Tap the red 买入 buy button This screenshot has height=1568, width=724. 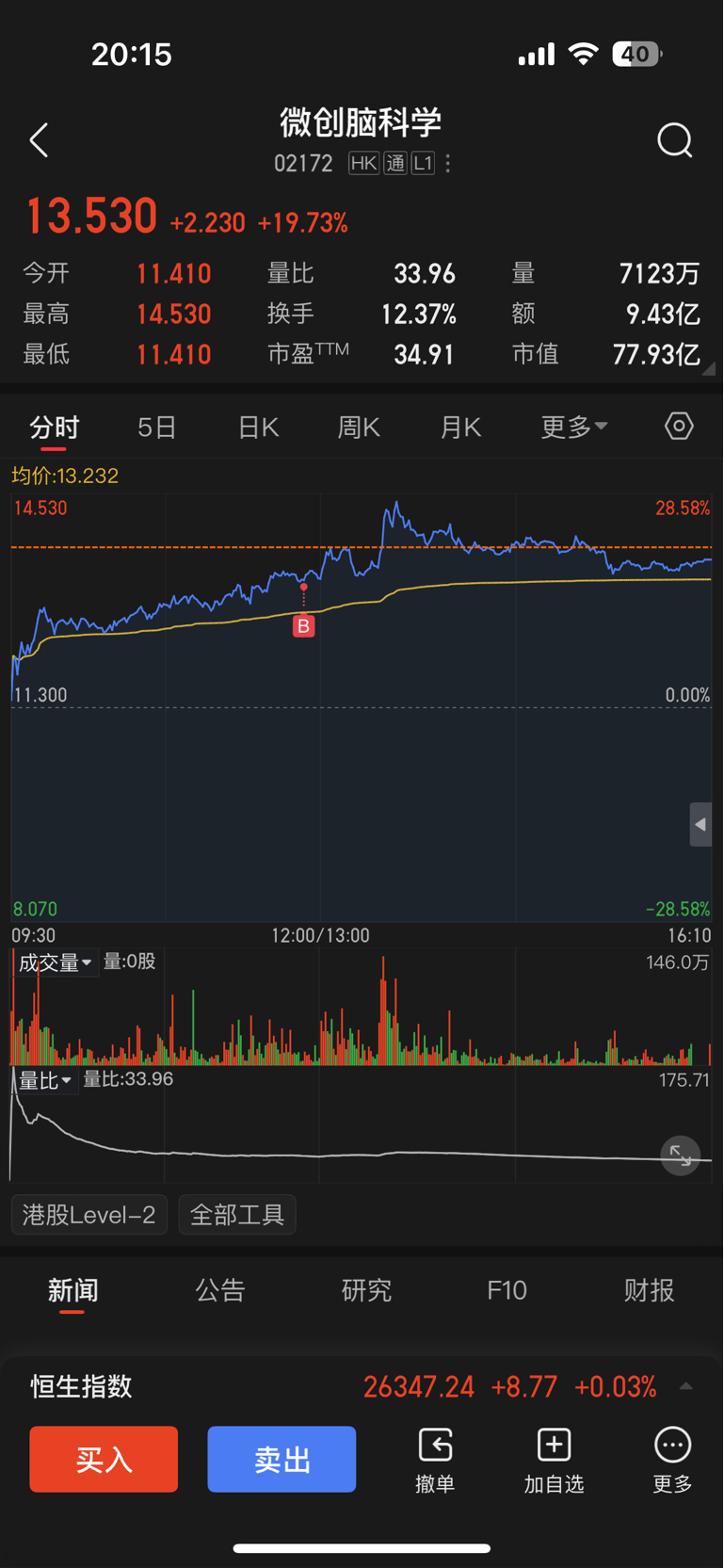[x=104, y=1459]
